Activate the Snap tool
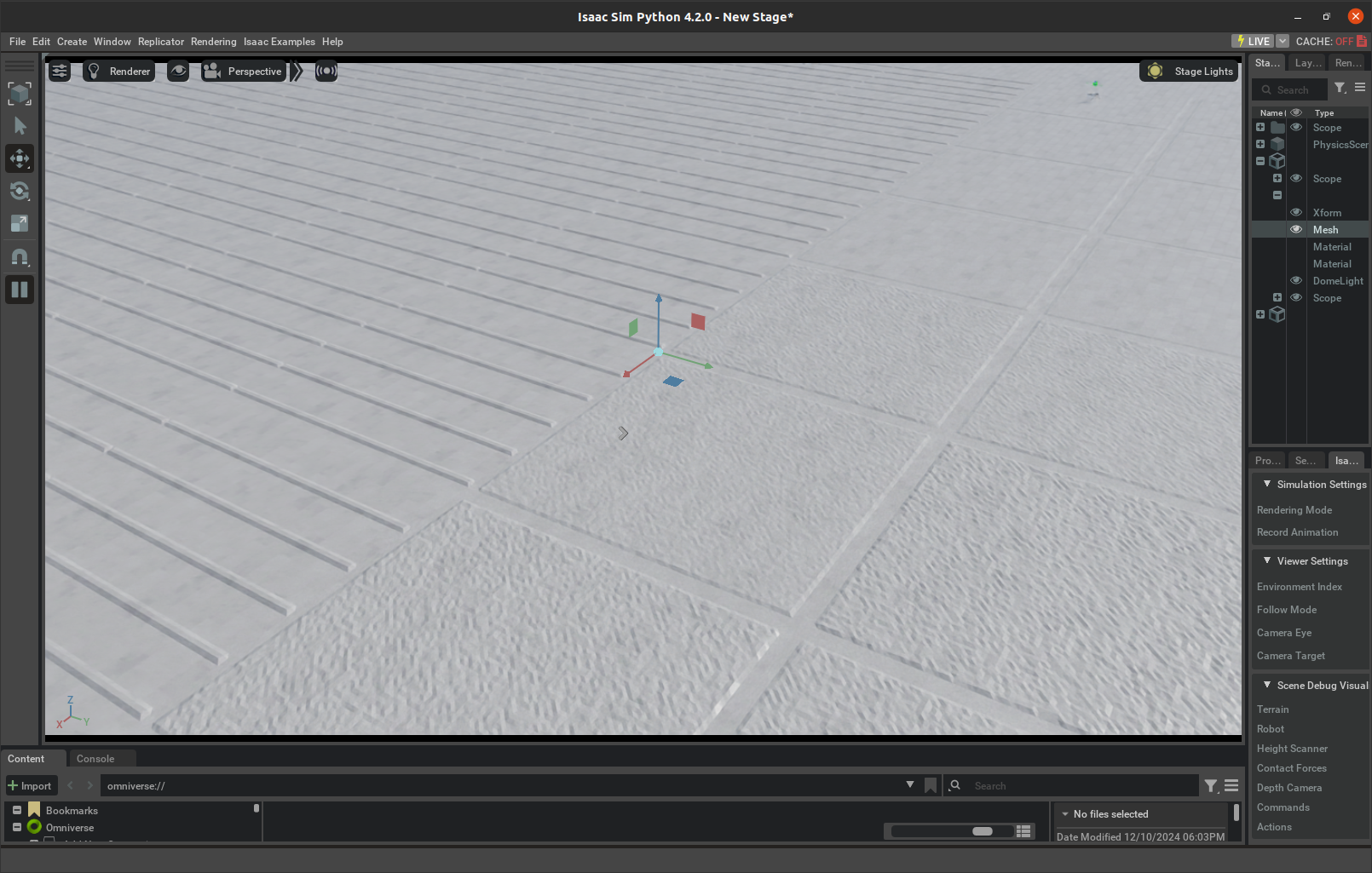 tap(19, 257)
